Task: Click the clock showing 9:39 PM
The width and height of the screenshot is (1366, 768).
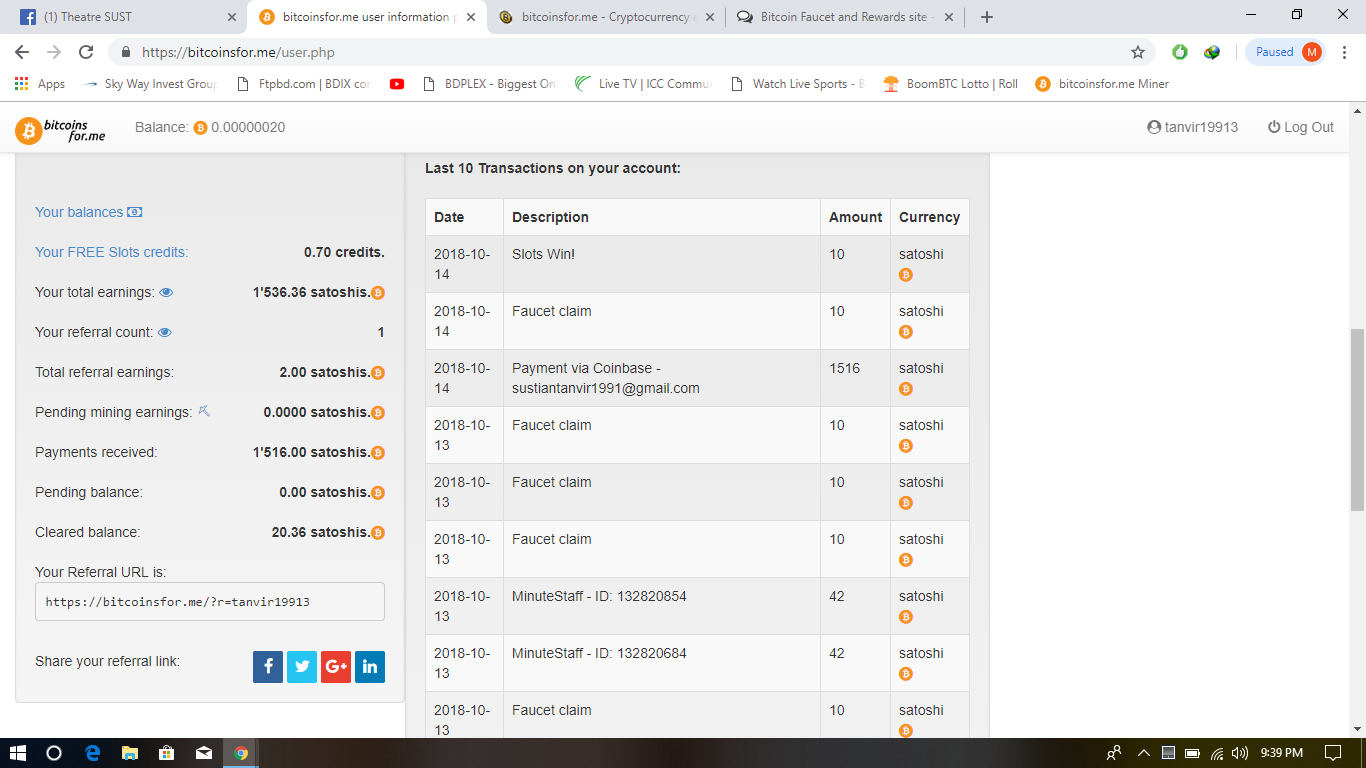Action: coord(1281,753)
